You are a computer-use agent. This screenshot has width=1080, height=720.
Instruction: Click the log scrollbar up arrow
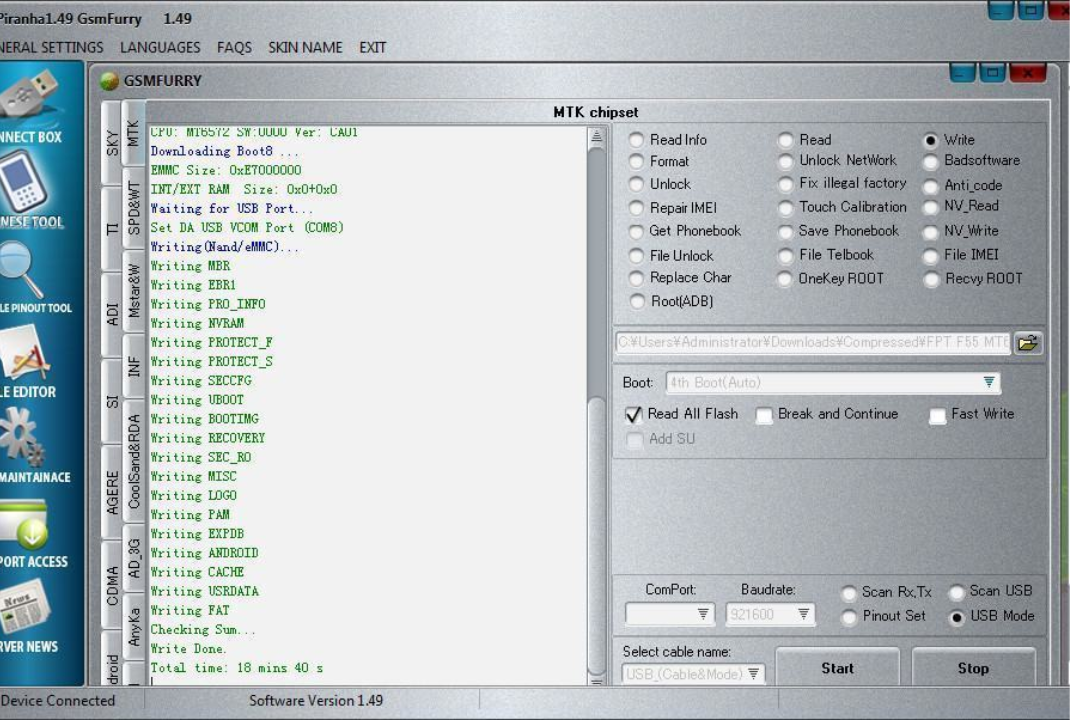[x=596, y=136]
